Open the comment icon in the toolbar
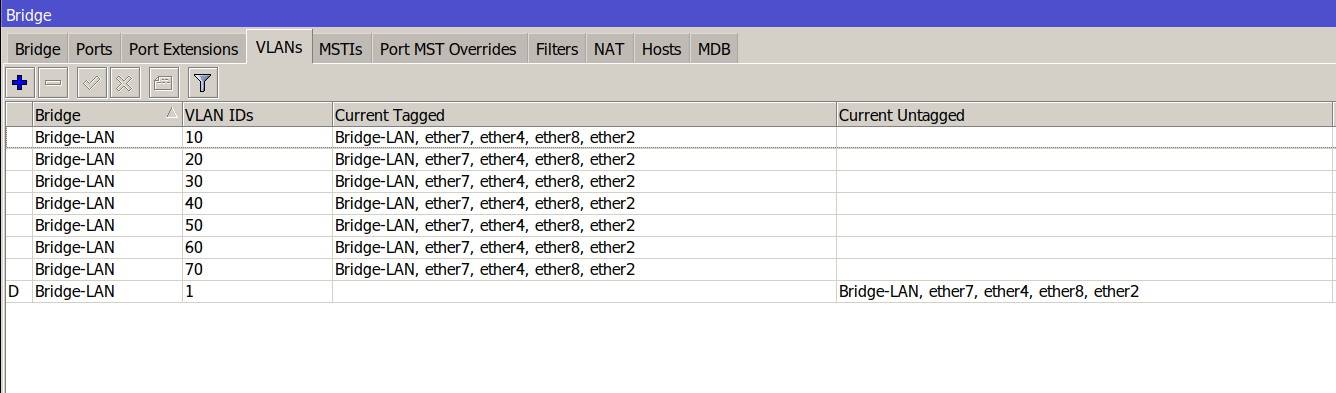 tap(162, 82)
